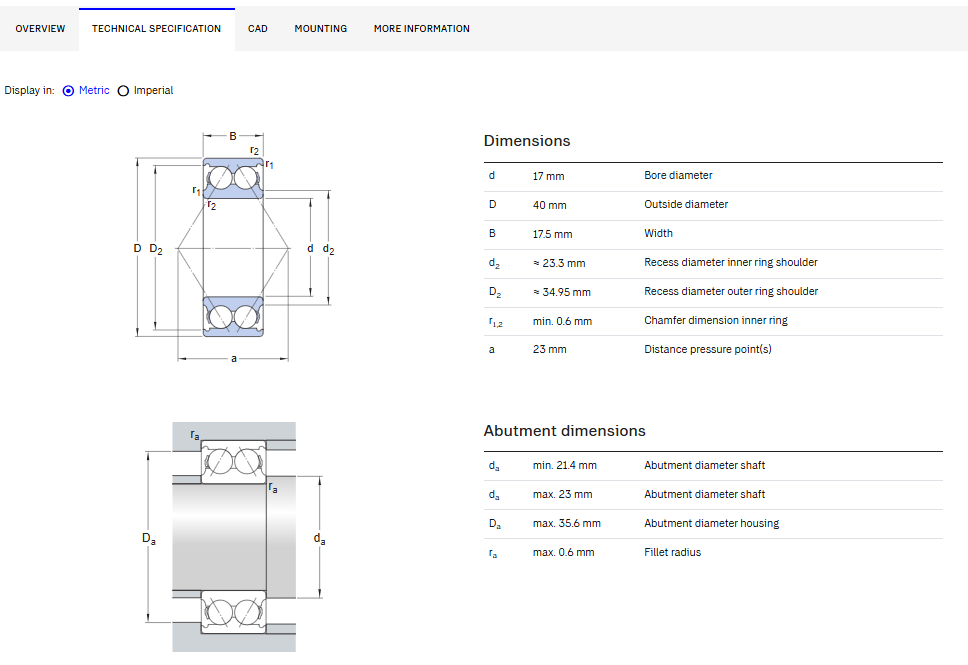Click the B width label in drawing
Image resolution: width=968 pixels, height=665 pixels.
pos(233,136)
